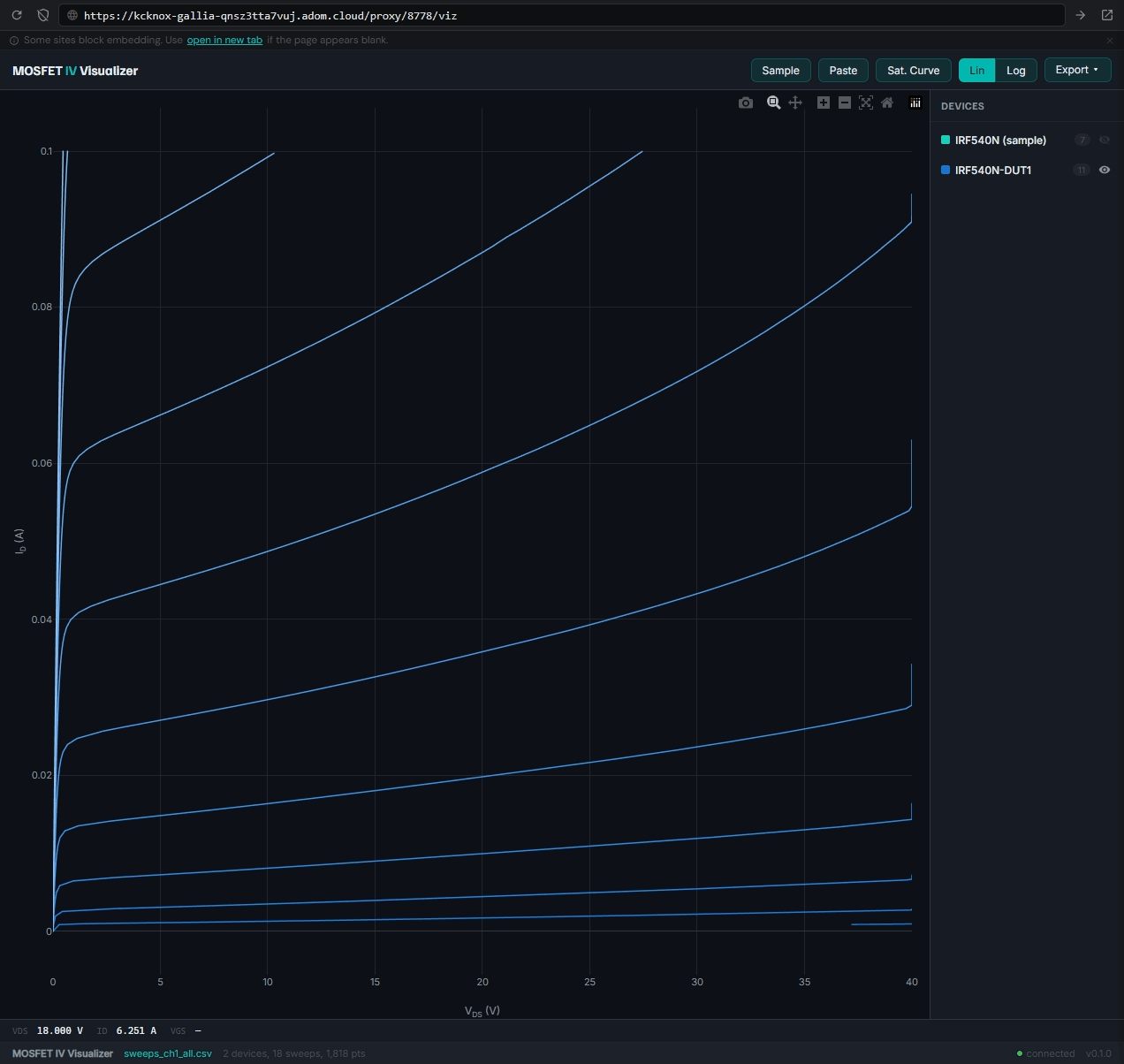Open the Plotly logo icon
Viewport: 1124px width, 1064px height.
point(915,103)
